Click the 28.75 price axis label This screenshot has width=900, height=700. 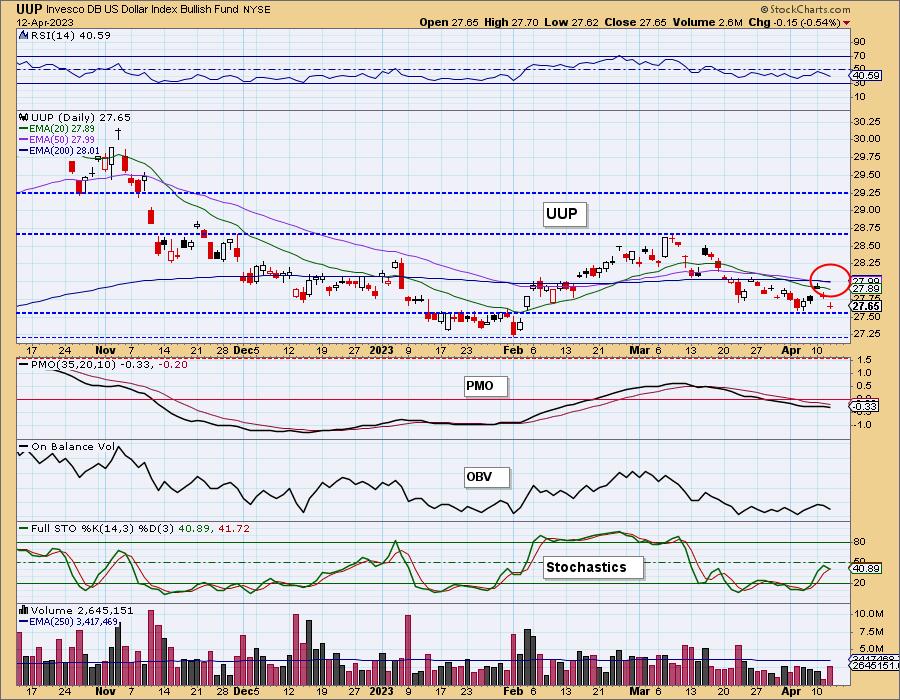pyautogui.click(x=866, y=228)
